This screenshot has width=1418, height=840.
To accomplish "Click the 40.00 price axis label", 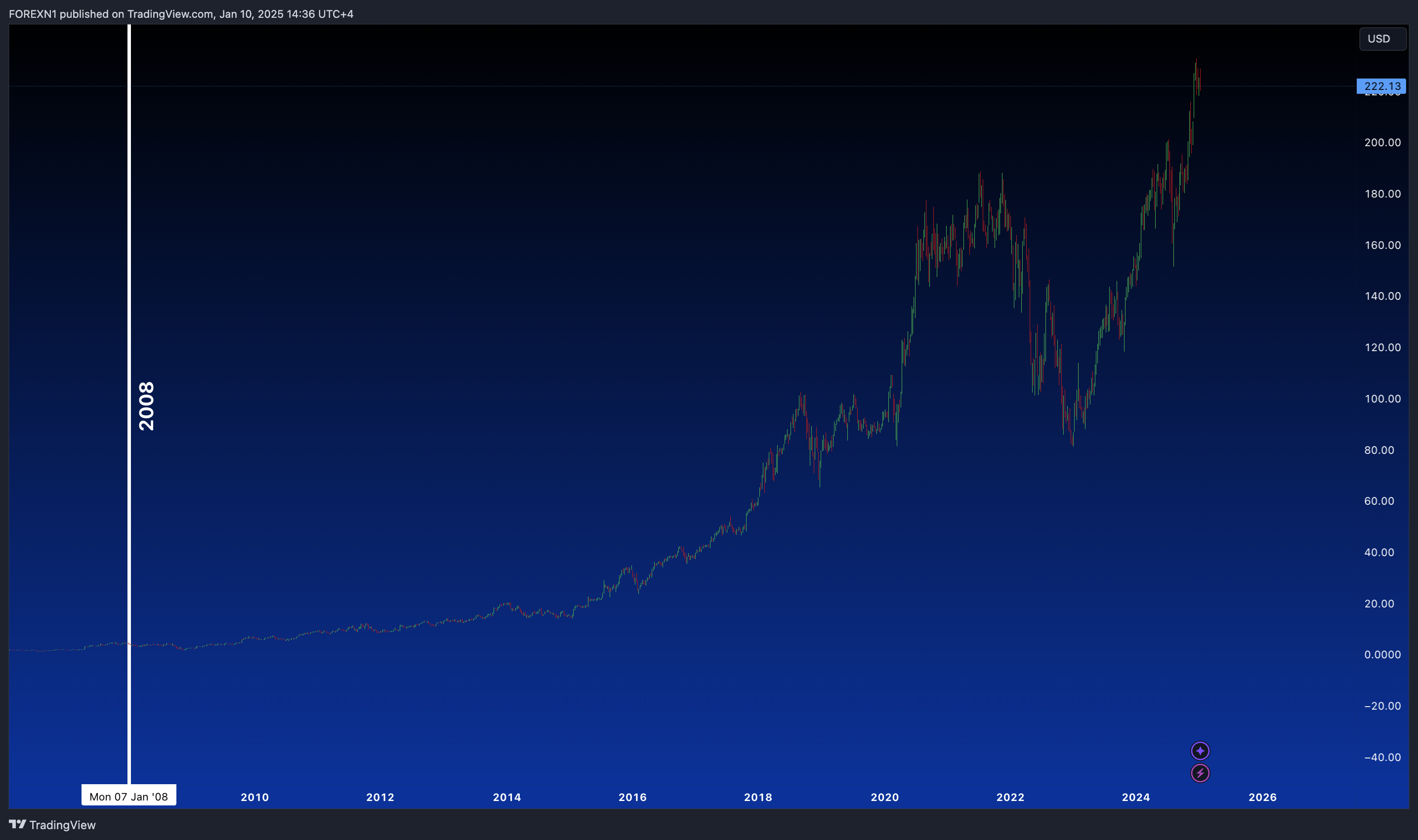I will pos(1379,553).
